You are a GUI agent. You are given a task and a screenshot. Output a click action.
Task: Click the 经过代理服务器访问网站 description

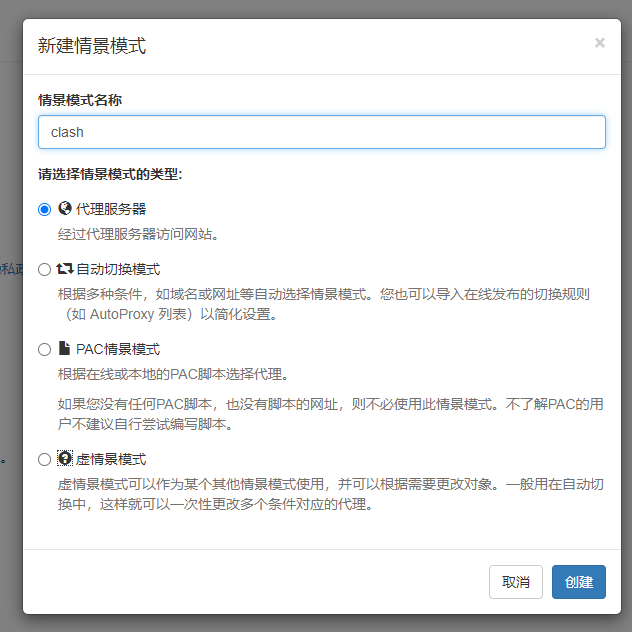138,235
